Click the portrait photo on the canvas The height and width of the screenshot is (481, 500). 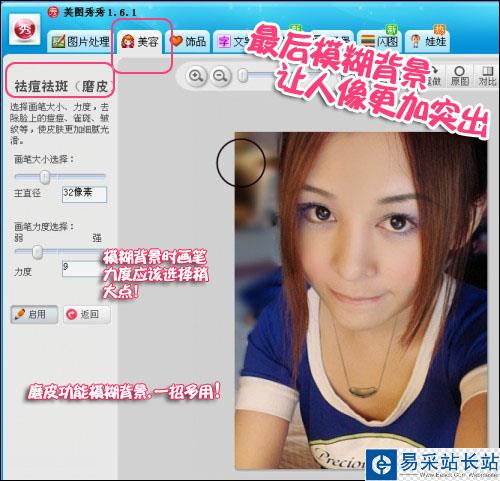[x=361, y=300]
